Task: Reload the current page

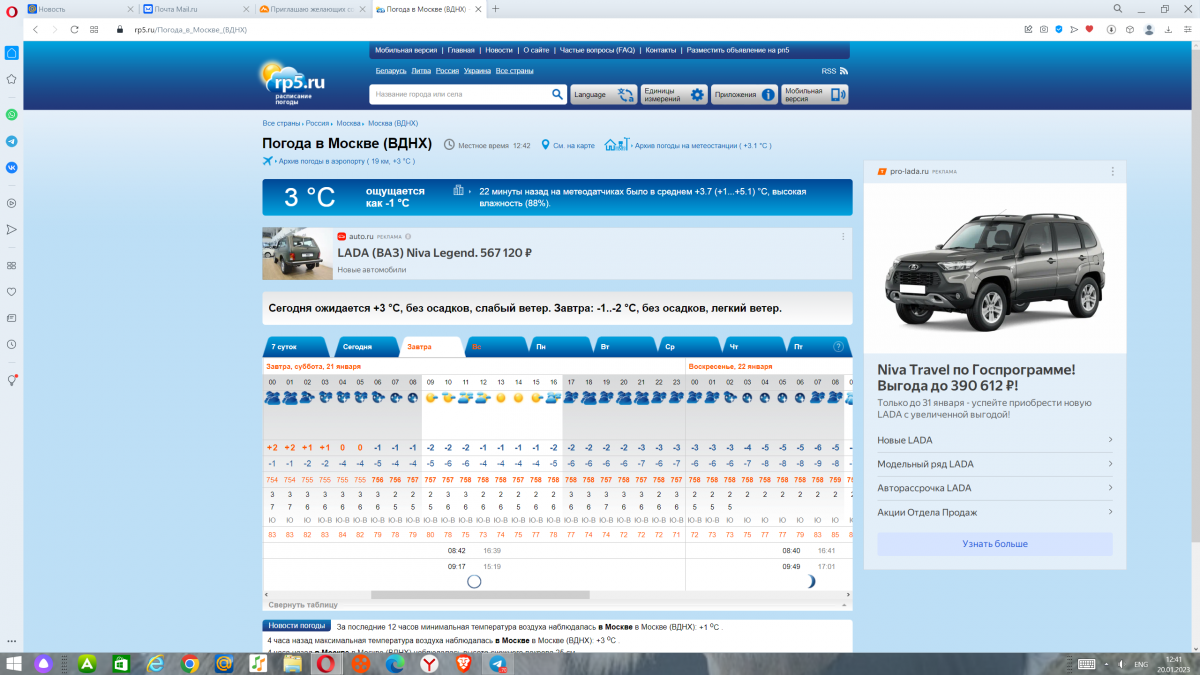Action: (74, 29)
